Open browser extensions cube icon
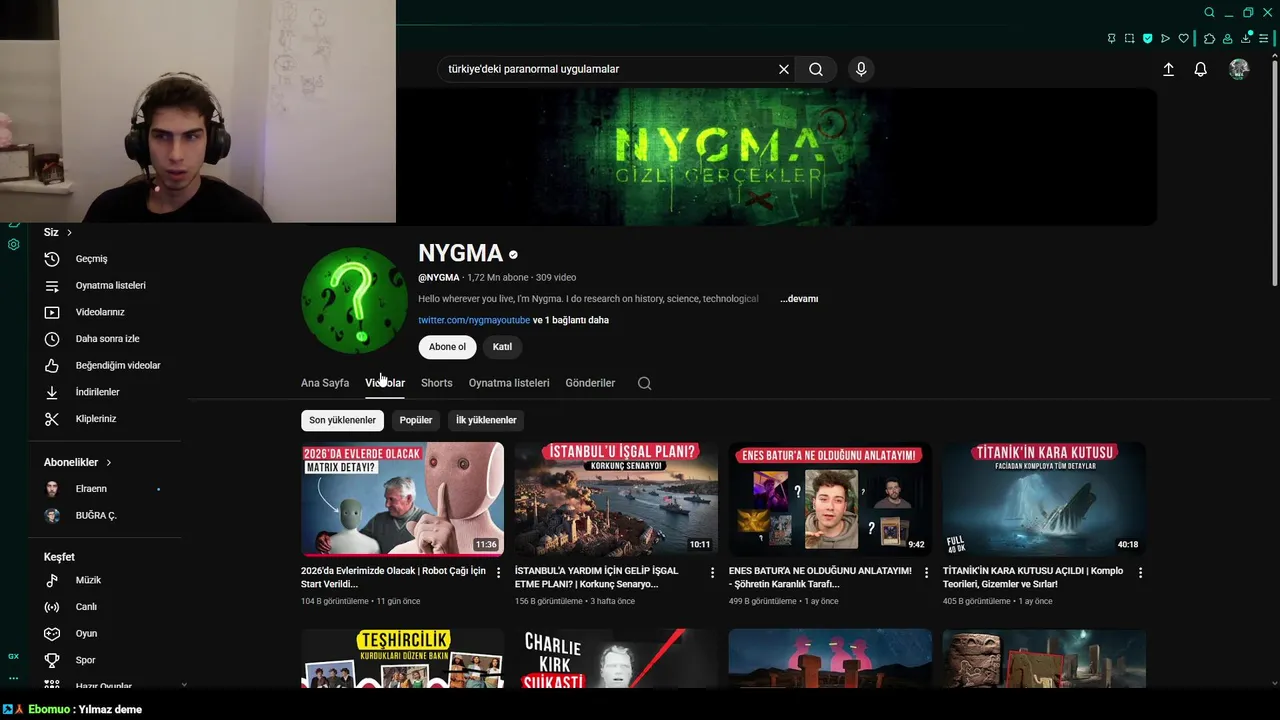 [x=1209, y=38]
